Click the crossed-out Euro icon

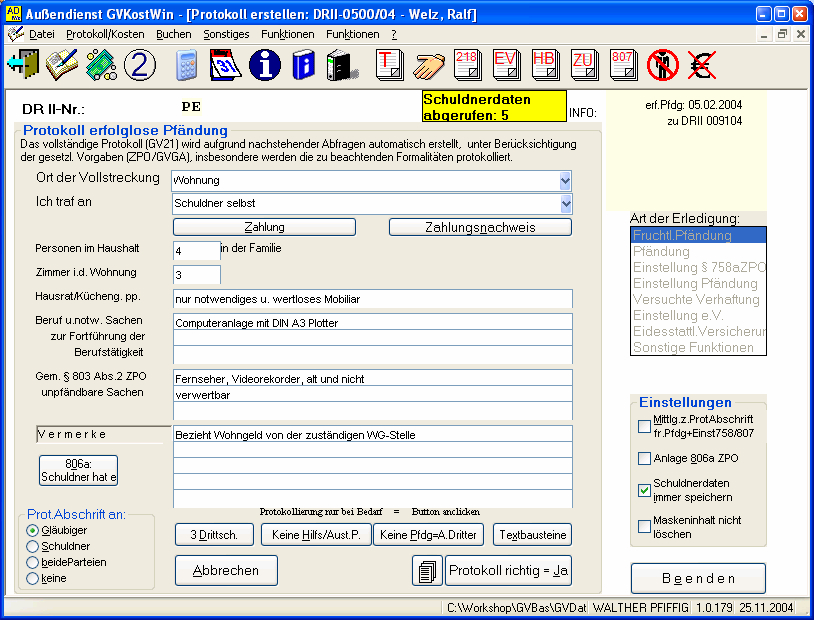coord(700,65)
